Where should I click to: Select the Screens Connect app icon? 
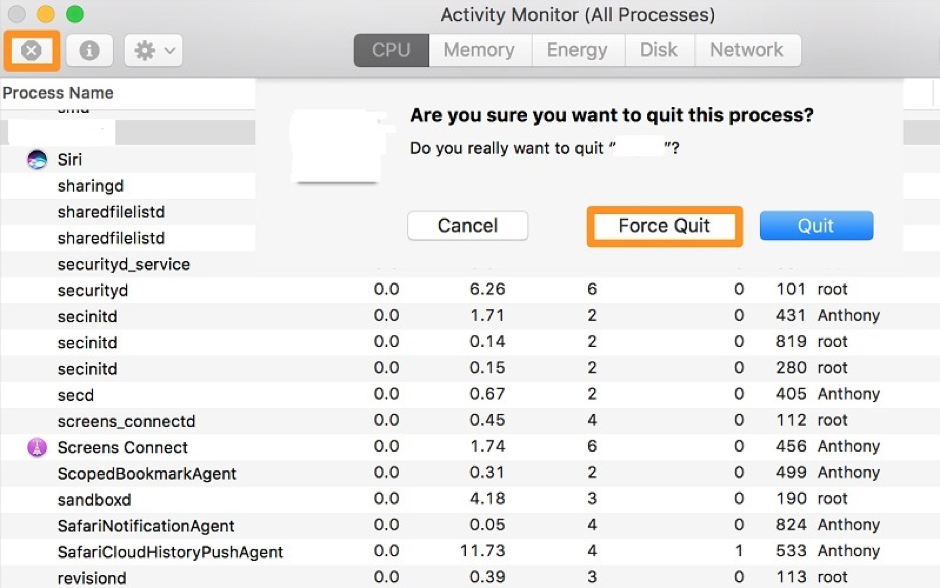pyautogui.click(x=37, y=447)
